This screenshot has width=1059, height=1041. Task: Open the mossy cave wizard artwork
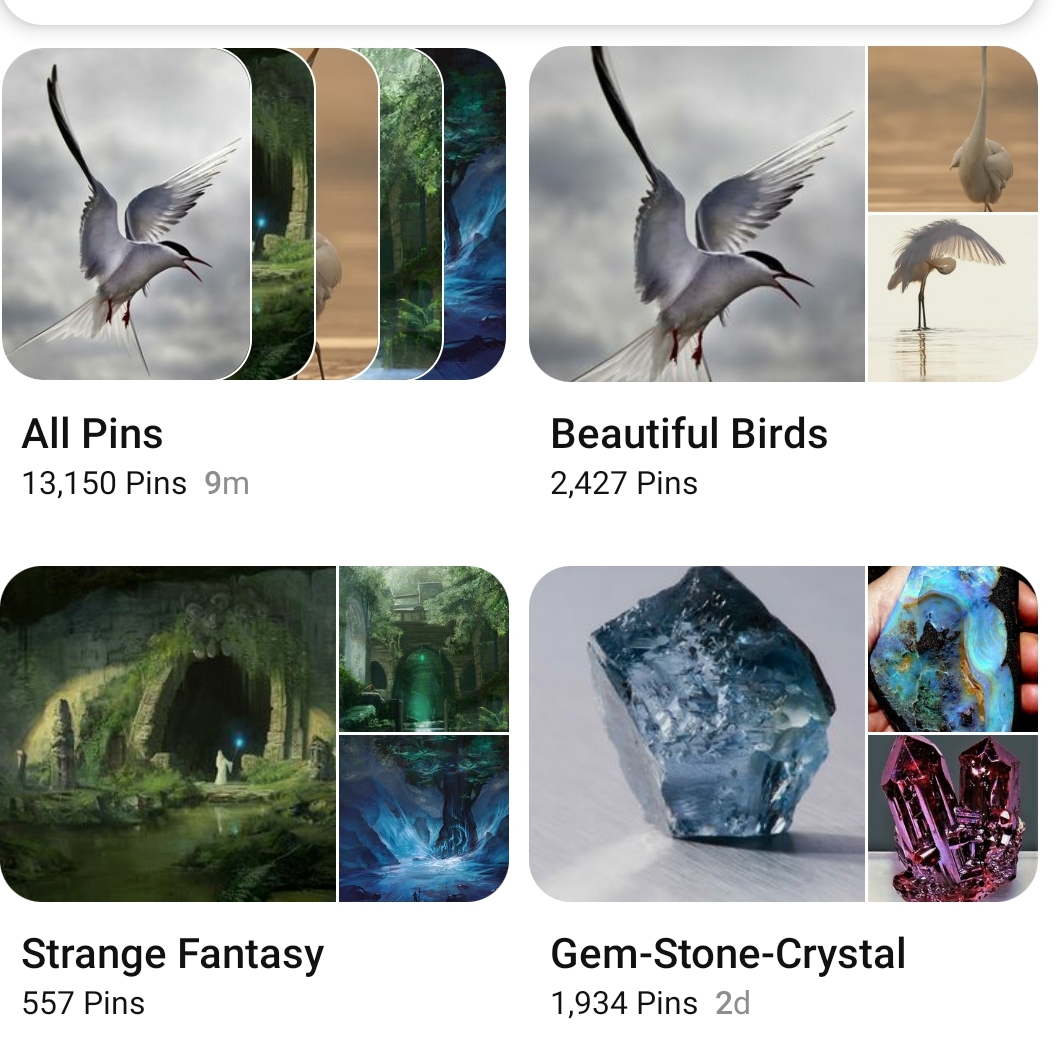coord(167,734)
